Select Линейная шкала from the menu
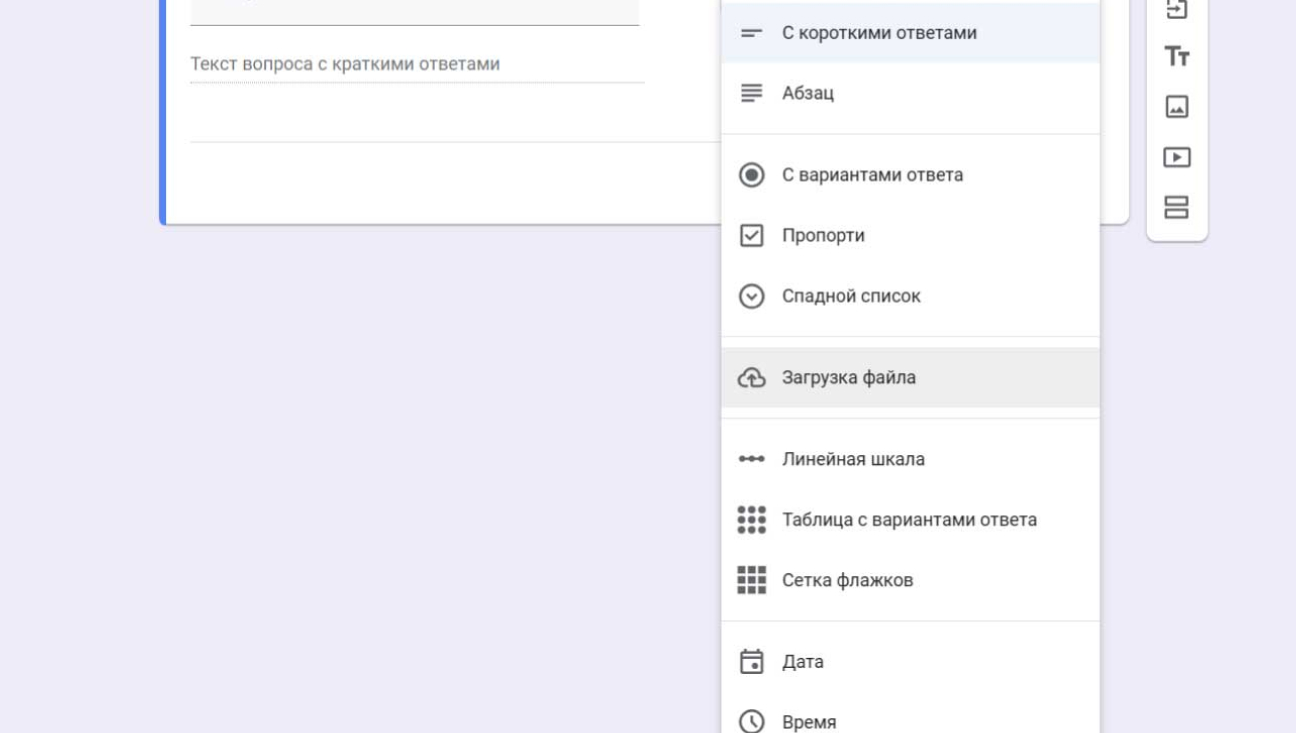Image resolution: width=1296 pixels, height=733 pixels. pos(853,460)
